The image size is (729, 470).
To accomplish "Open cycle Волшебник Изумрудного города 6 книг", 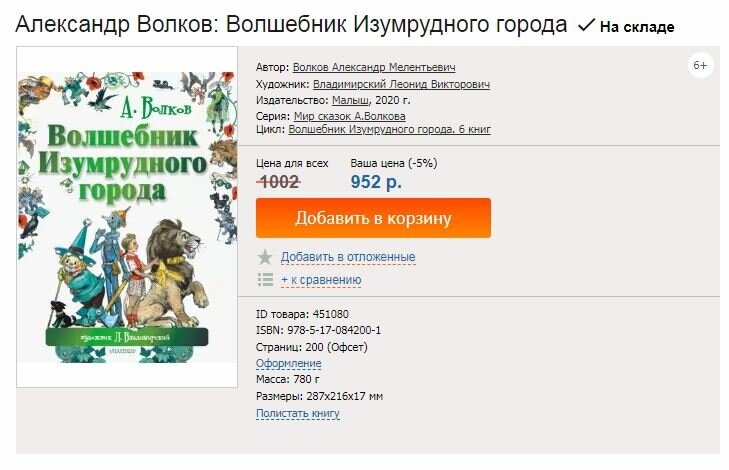I will (390, 129).
